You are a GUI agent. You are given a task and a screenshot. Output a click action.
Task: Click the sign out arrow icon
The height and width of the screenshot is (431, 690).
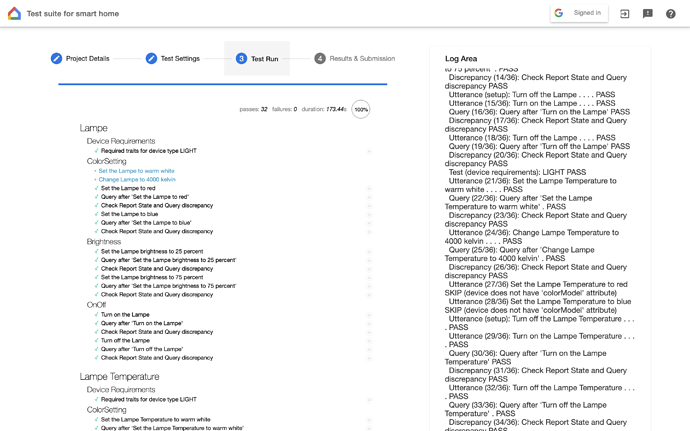[624, 14]
